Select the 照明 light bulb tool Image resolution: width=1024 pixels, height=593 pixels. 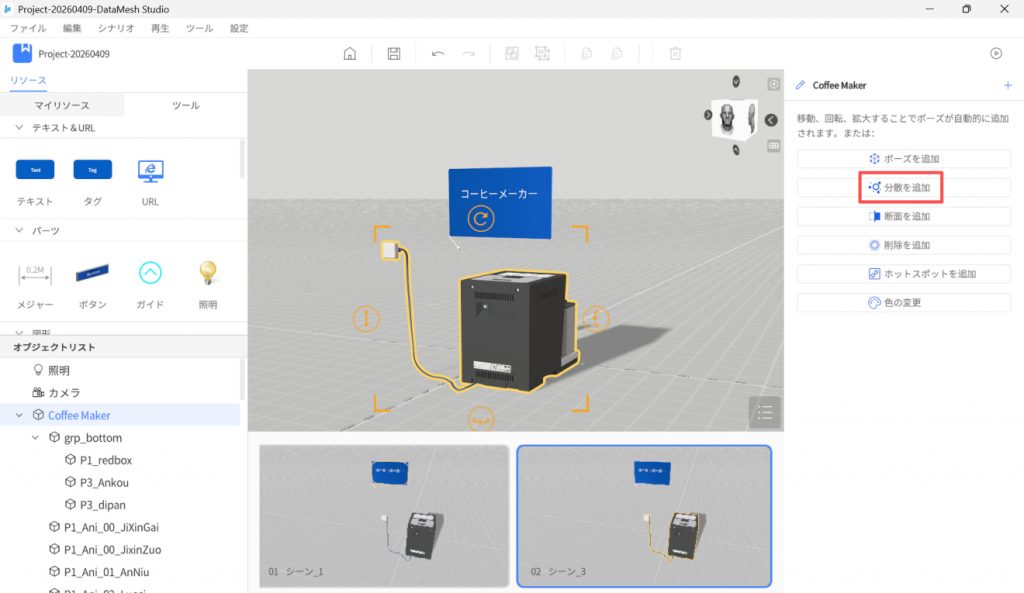[207, 272]
